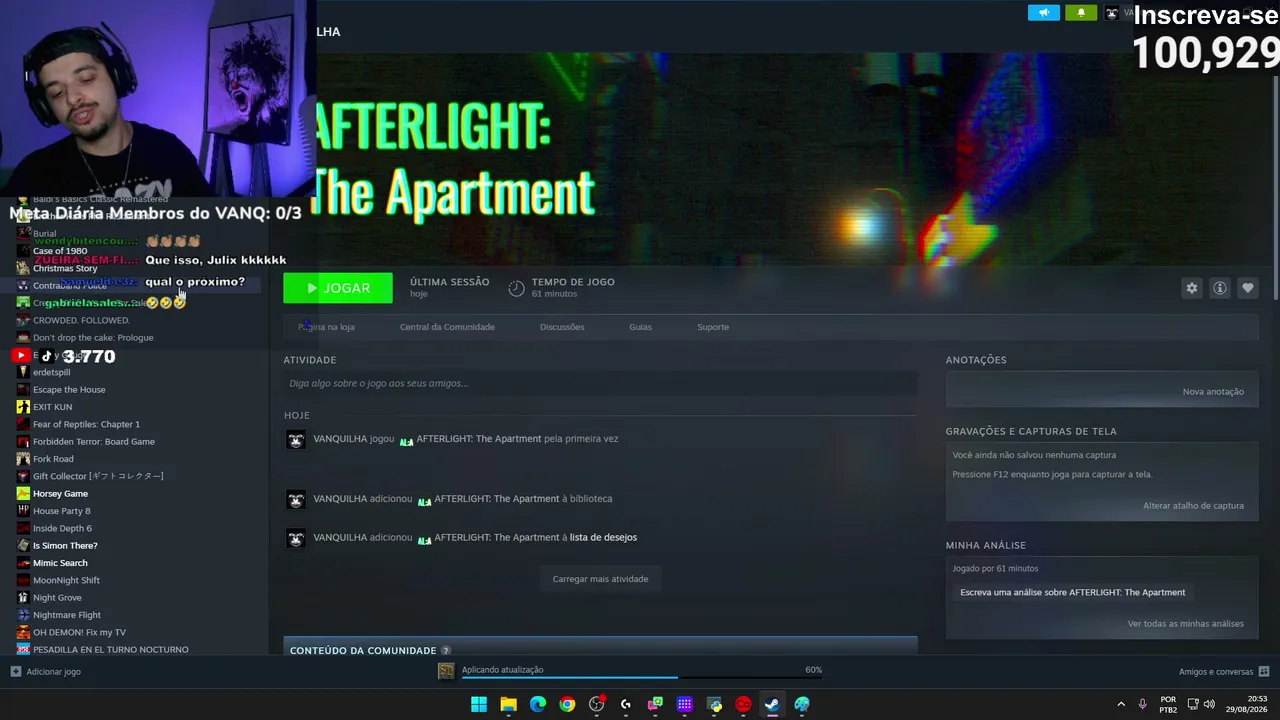Image resolution: width=1280 pixels, height=720 pixels.
Task: Write a review for AFTERLIGHT: The Apartment
Action: coord(1072,592)
